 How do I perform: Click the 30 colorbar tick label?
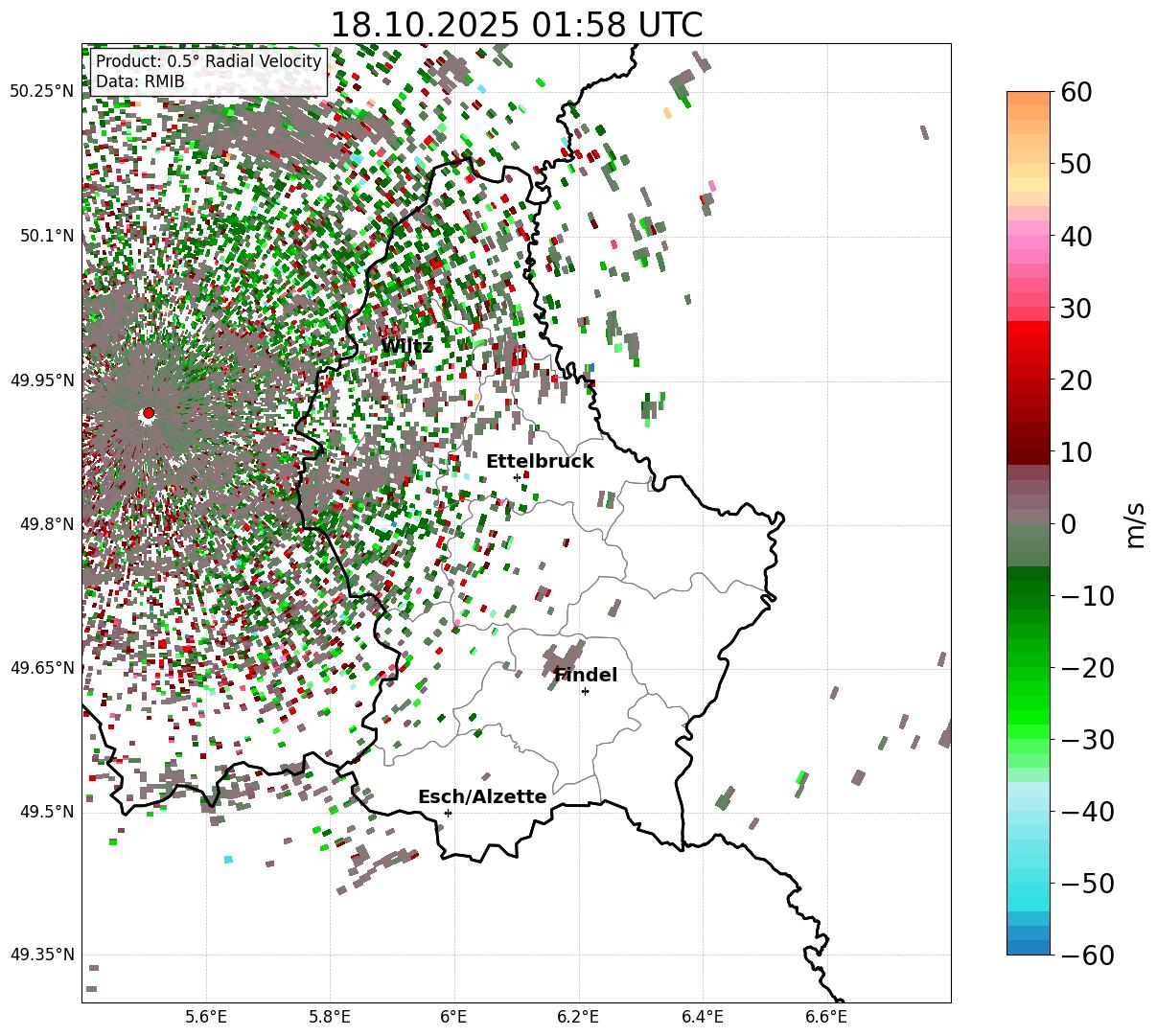point(1076,309)
